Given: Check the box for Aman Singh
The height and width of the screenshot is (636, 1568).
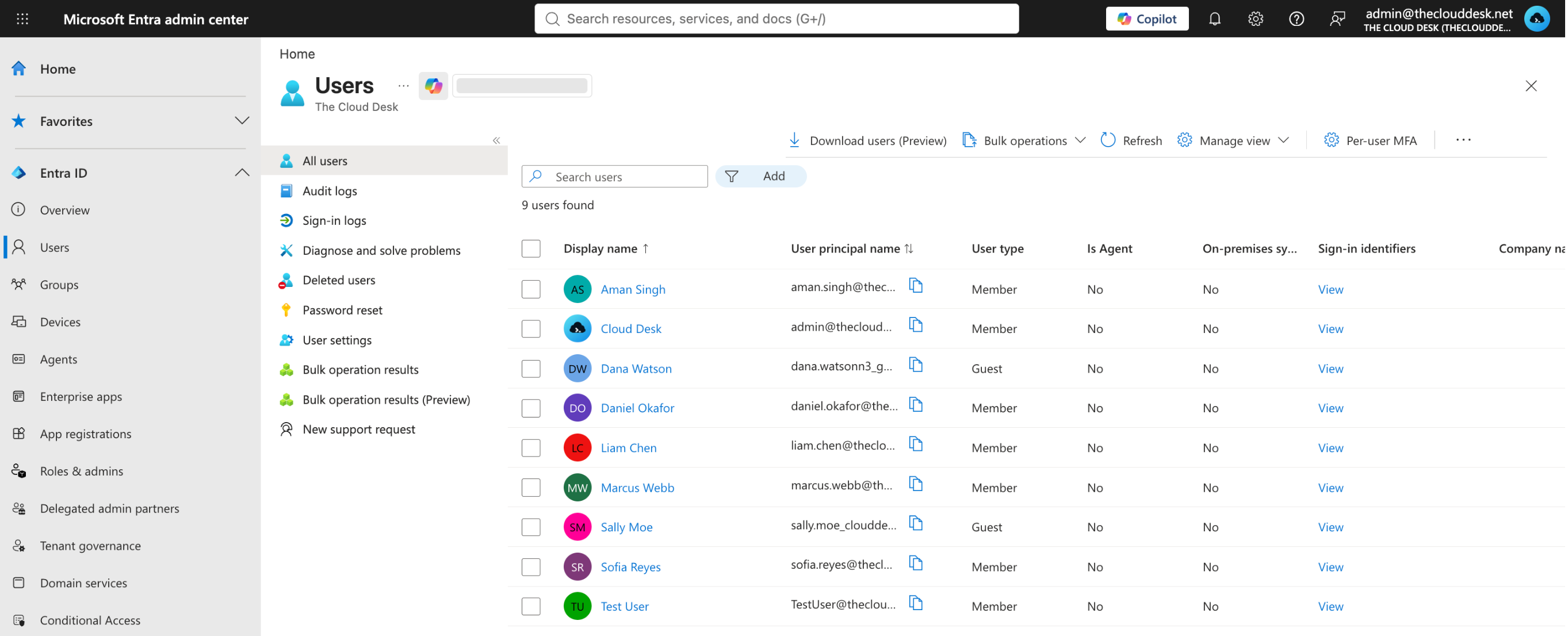Looking at the screenshot, I should click(531, 289).
